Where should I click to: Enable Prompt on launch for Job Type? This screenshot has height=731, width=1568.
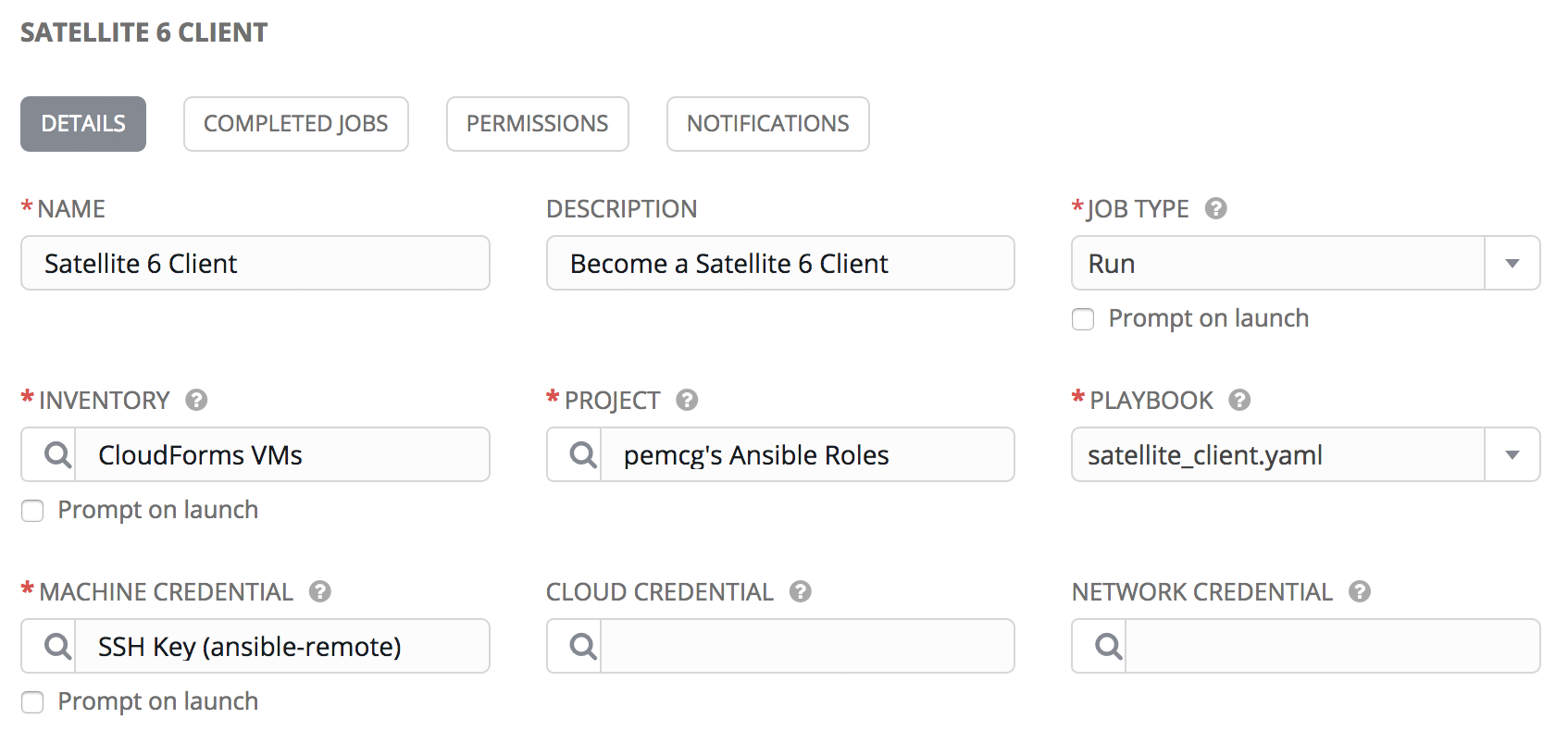point(1083,319)
